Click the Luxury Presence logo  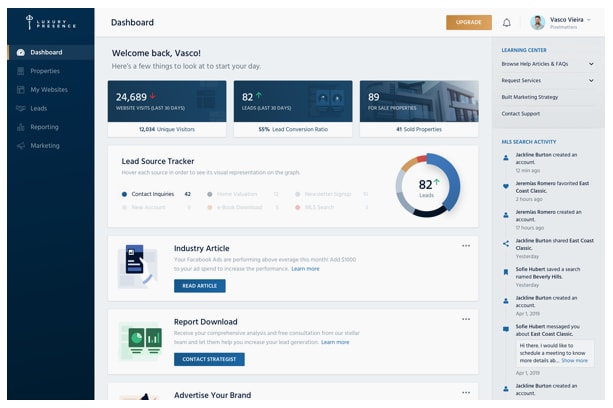point(51,22)
